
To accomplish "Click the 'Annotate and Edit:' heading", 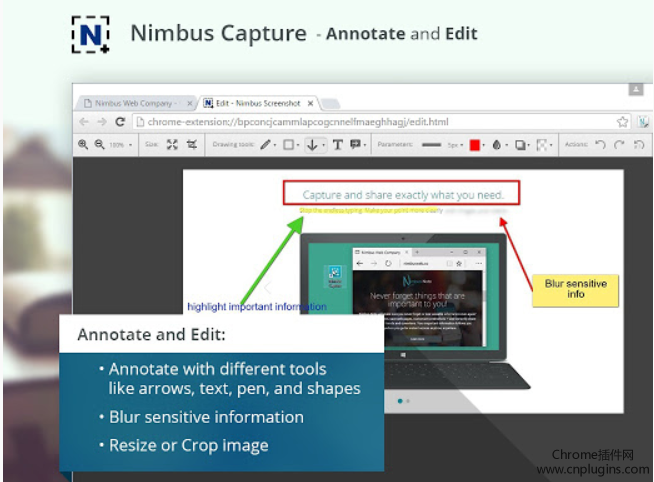I will click(x=151, y=334).
